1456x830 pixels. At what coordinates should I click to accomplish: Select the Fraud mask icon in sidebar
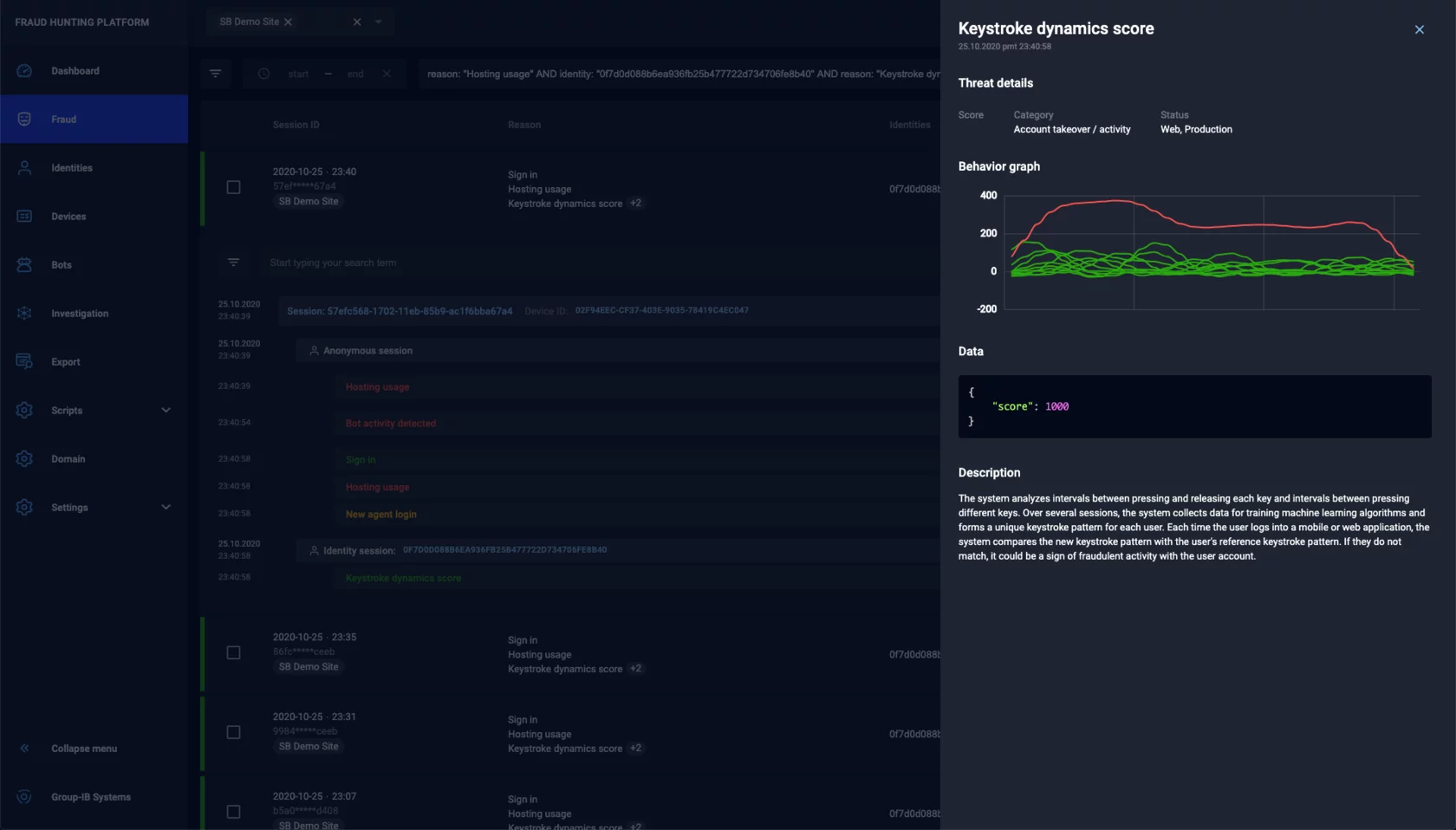23,119
